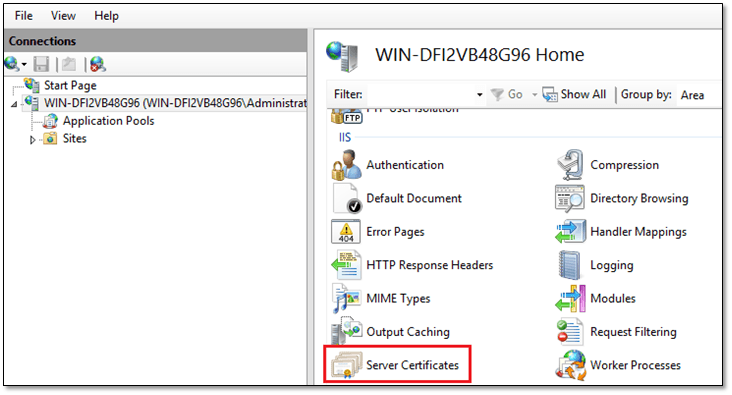The width and height of the screenshot is (732, 395).
Task: Click the up folder icon in Connections toolbar
Action: click(69, 64)
